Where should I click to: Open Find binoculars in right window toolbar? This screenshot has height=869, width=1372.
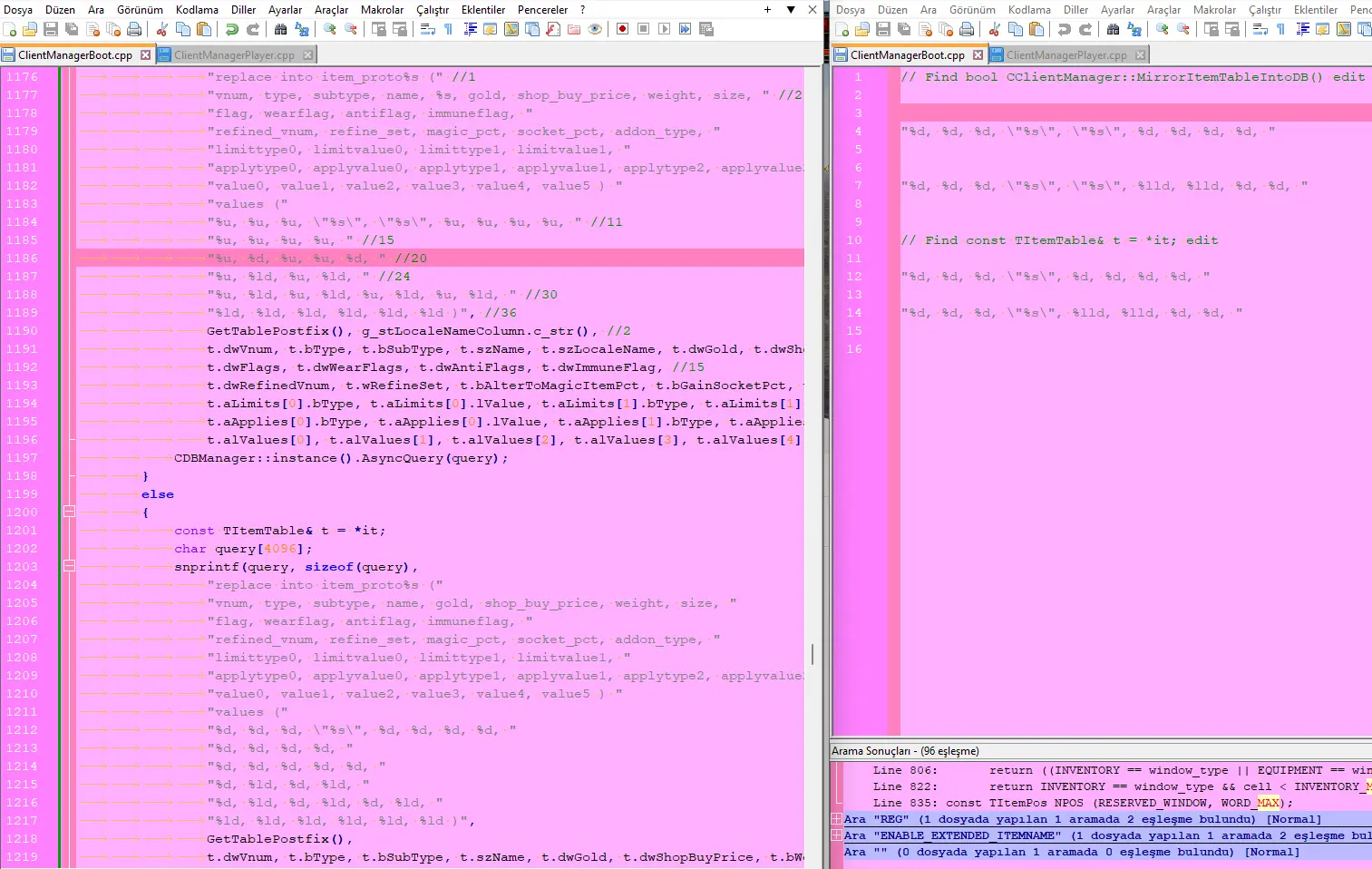point(1114,29)
